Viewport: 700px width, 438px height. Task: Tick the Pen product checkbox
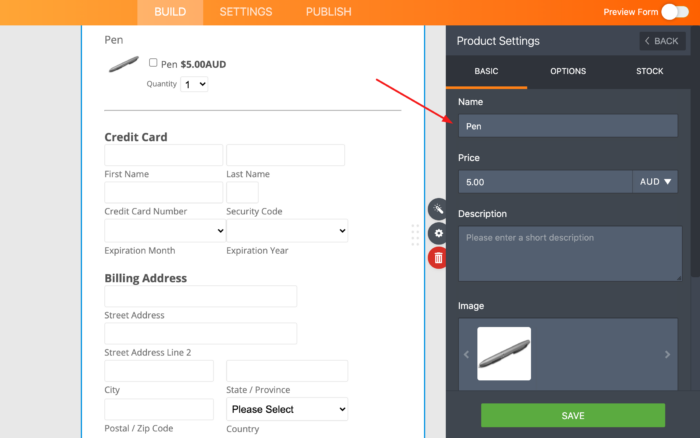click(x=153, y=62)
